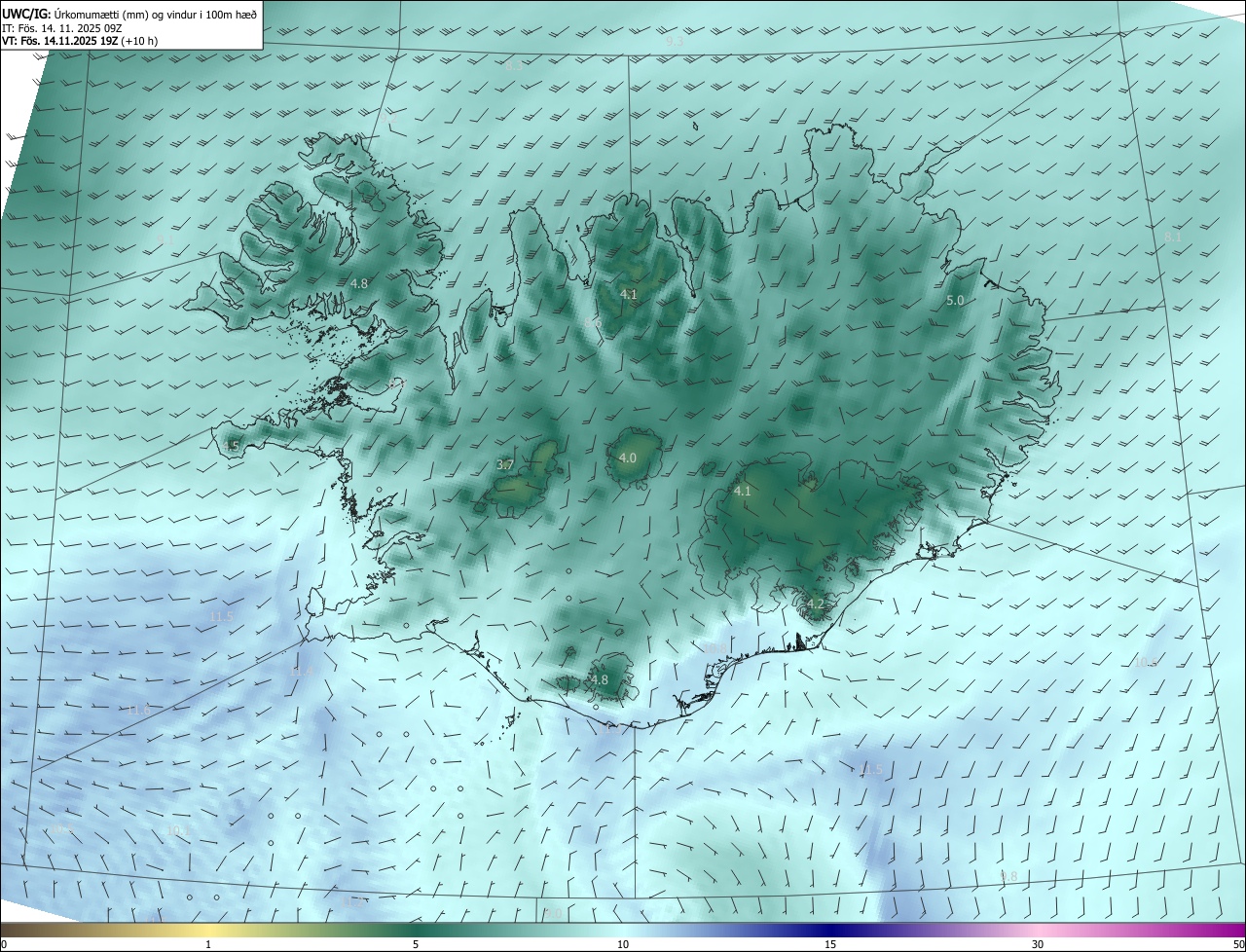This screenshot has height=952, width=1246.
Task: Click the 10 tick on the color scale
Action: [623, 944]
